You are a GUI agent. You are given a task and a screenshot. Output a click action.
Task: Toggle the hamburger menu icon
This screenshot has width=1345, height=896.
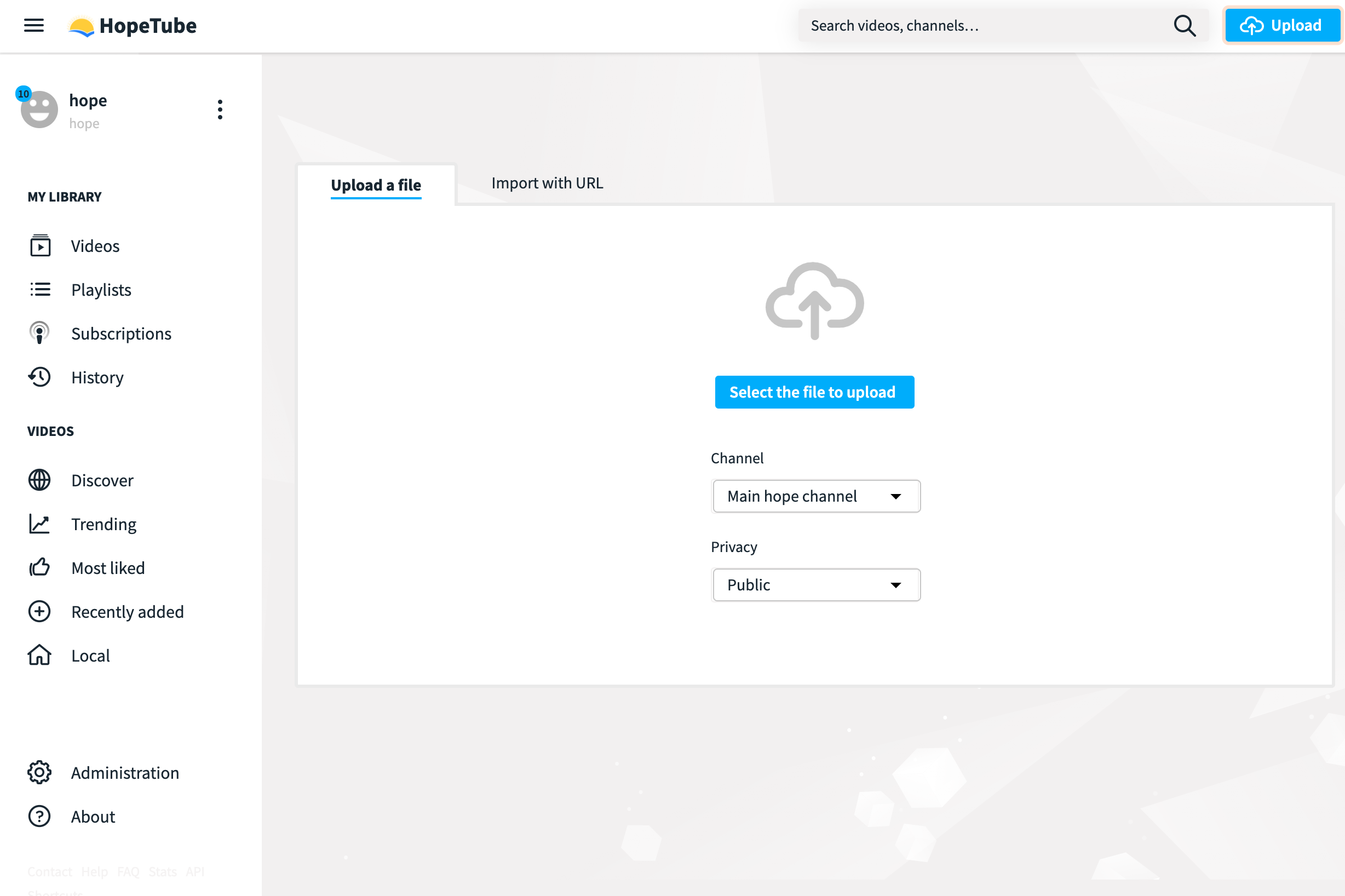34,25
